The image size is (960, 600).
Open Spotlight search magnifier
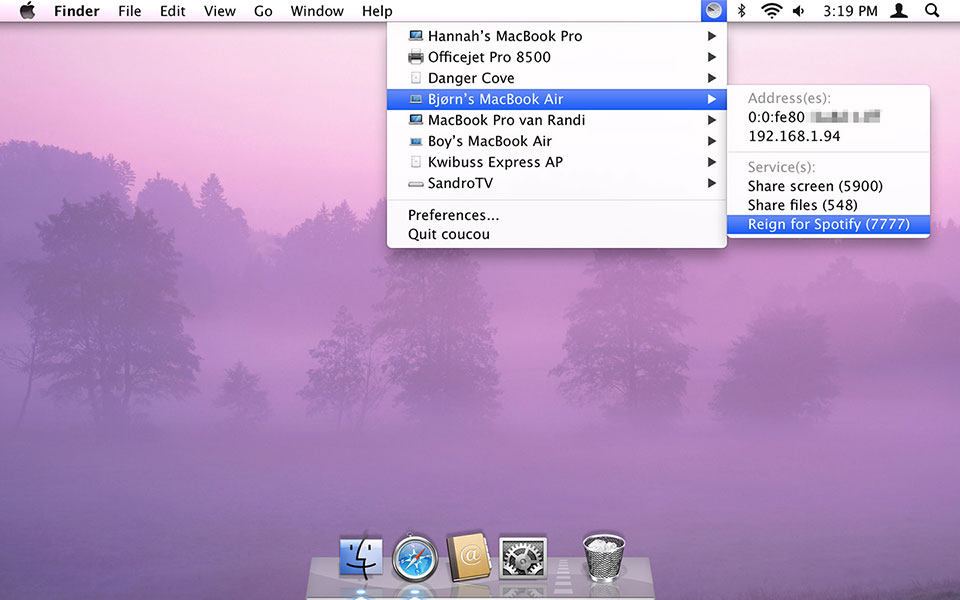[x=932, y=10]
